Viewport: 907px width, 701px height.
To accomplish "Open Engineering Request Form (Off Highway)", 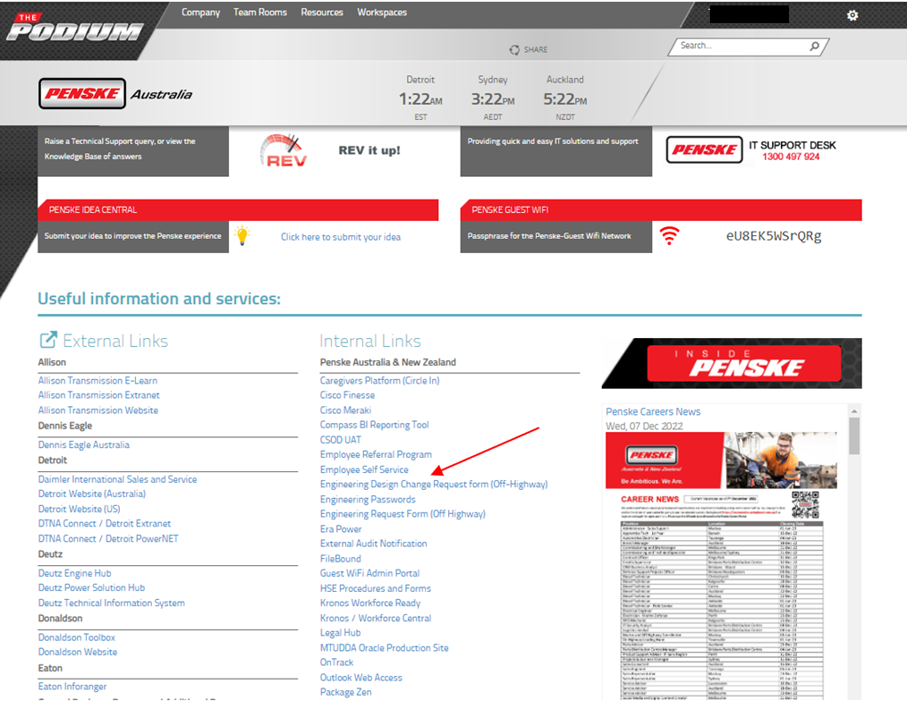I will [x=403, y=514].
